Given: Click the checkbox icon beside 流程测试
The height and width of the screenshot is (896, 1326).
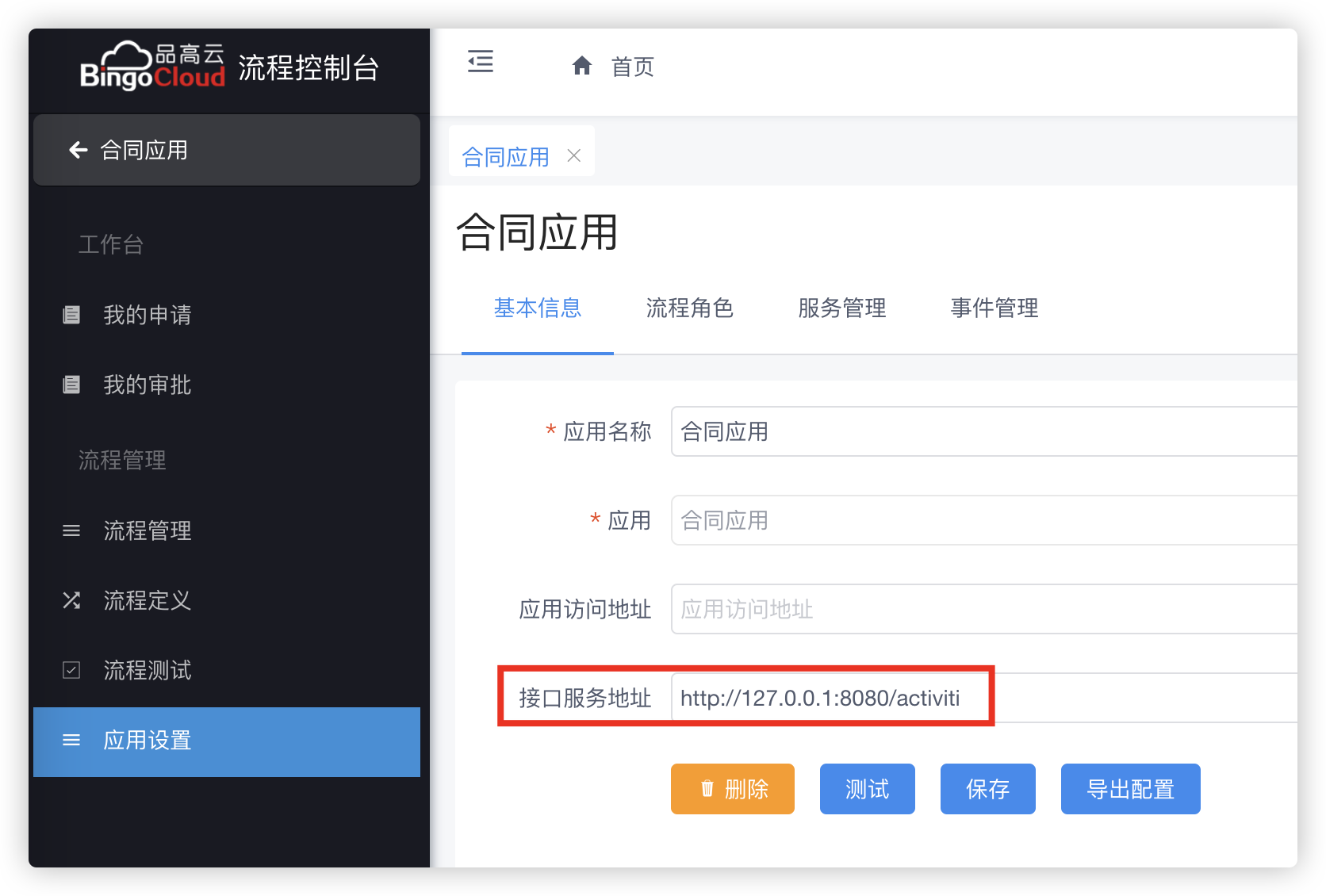Looking at the screenshot, I should [x=71, y=670].
